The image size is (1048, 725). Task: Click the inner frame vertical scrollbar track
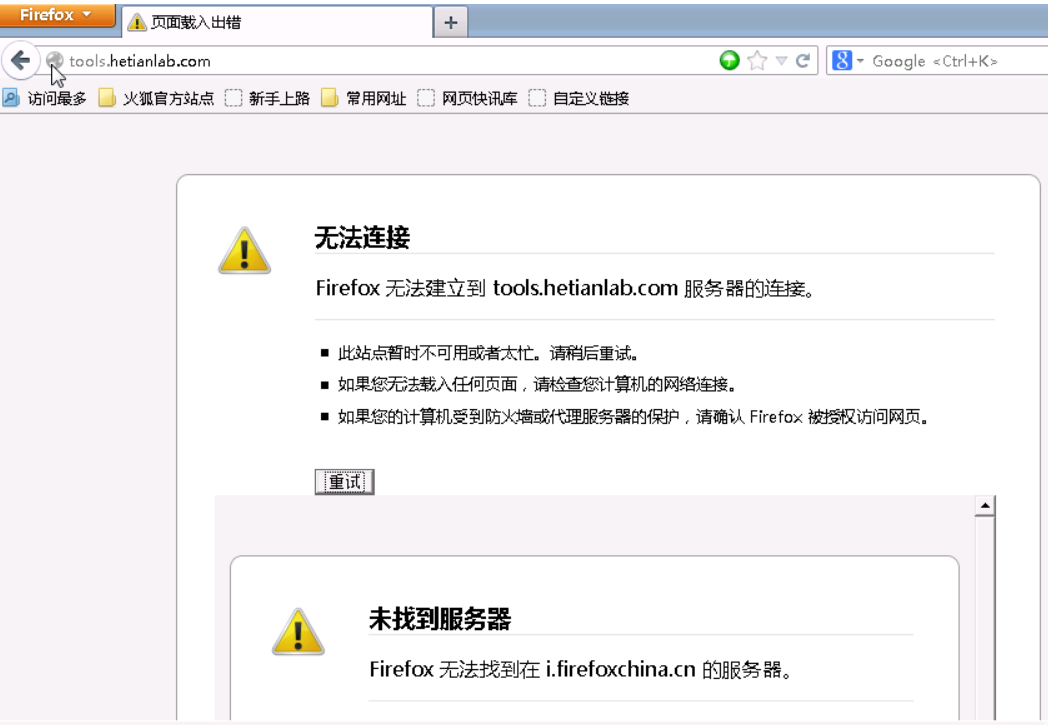click(985, 618)
